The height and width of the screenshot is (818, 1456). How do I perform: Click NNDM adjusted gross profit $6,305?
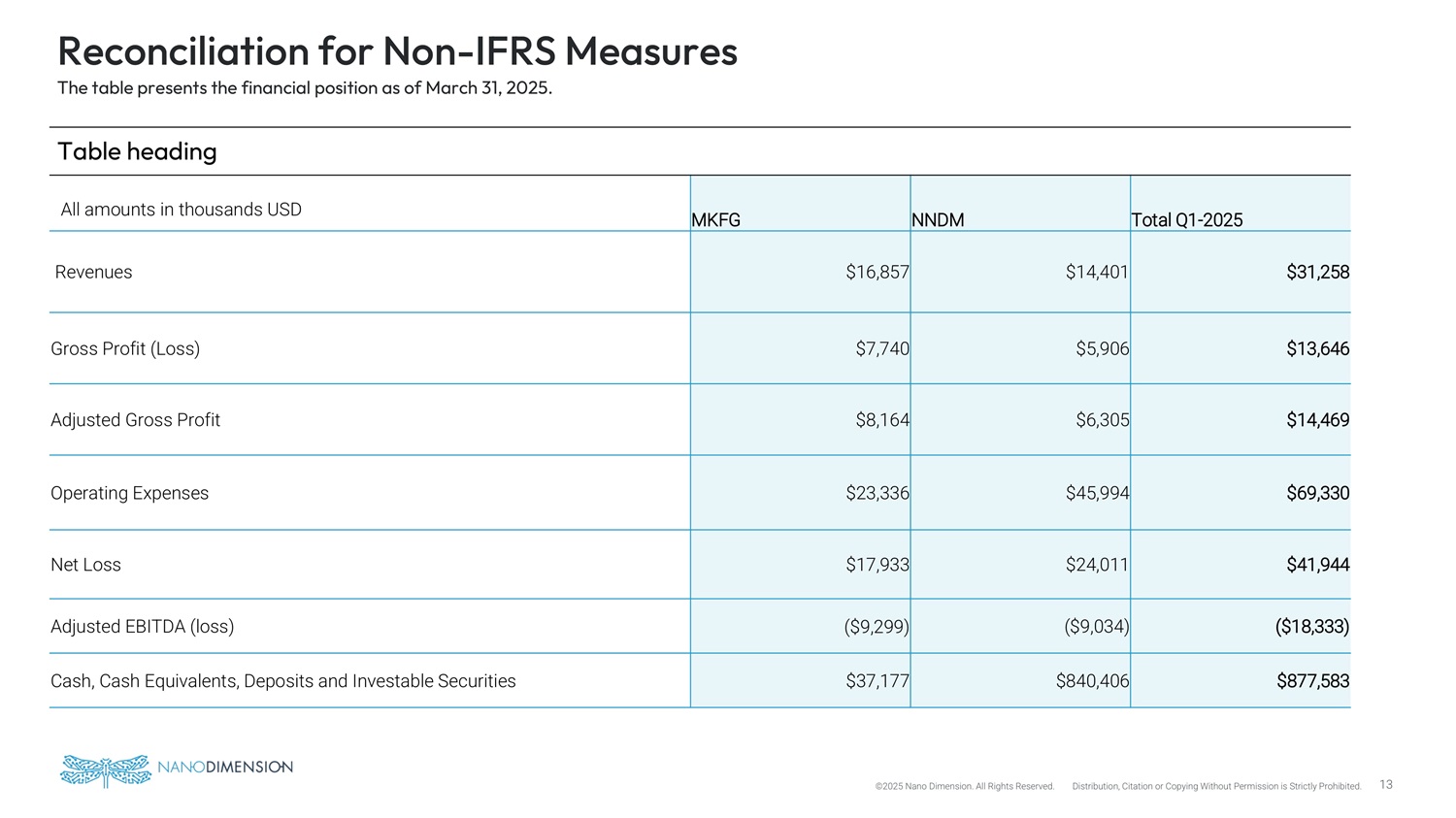(x=1102, y=420)
